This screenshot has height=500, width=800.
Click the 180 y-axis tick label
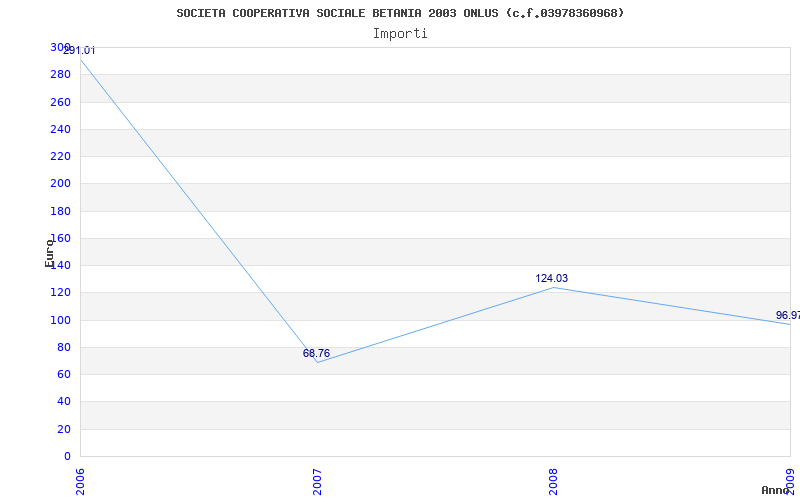(x=61, y=211)
